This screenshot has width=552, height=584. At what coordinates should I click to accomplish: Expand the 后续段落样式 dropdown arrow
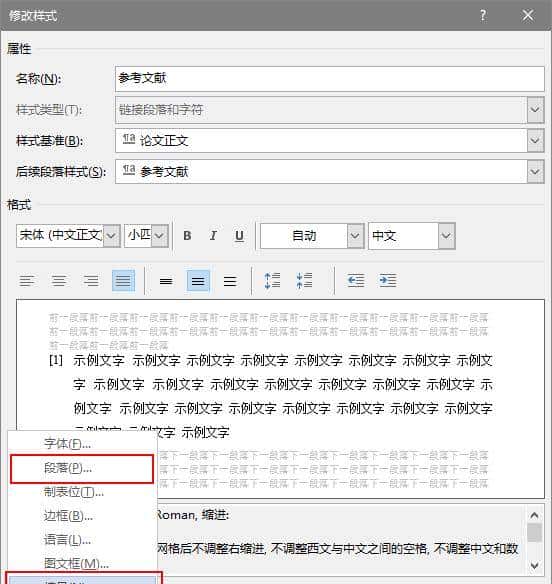coord(535,172)
